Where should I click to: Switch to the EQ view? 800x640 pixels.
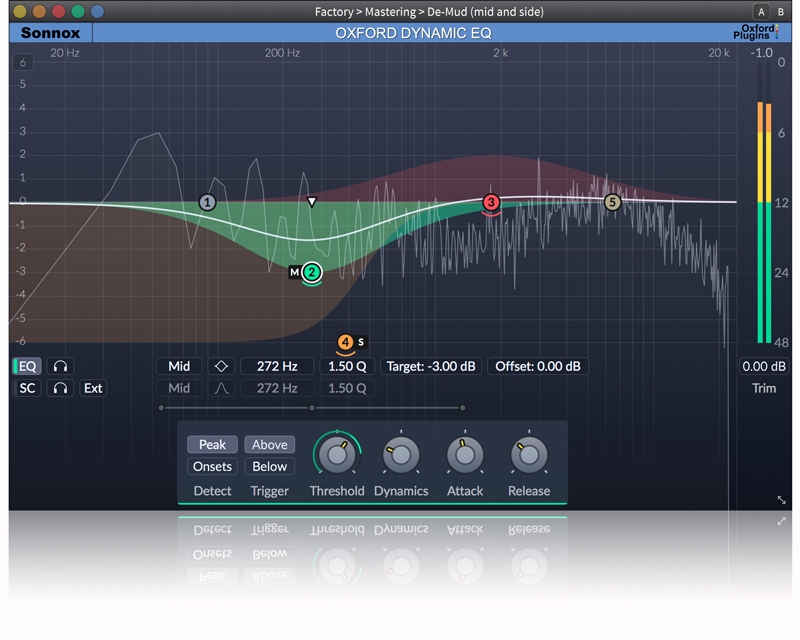point(27,366)
